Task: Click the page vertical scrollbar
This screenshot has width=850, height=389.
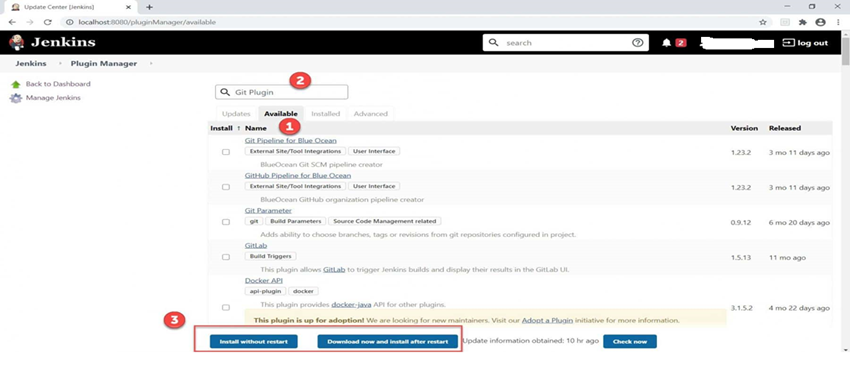Action: point(845,51)
